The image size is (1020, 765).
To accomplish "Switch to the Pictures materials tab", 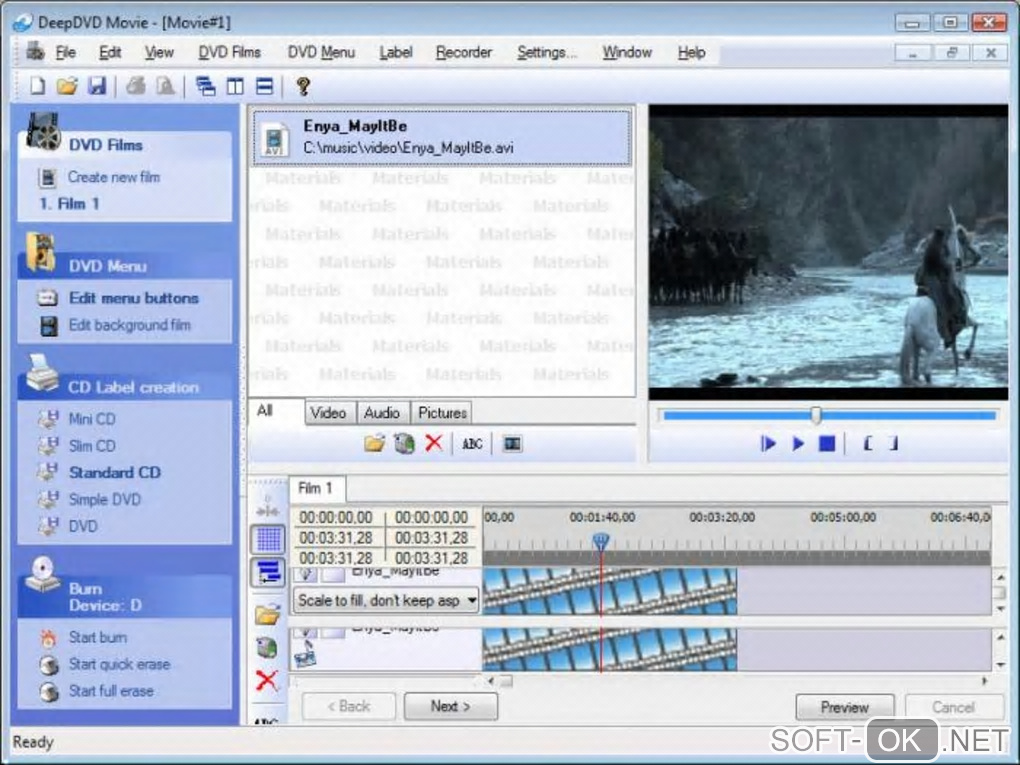I will 442,412.
